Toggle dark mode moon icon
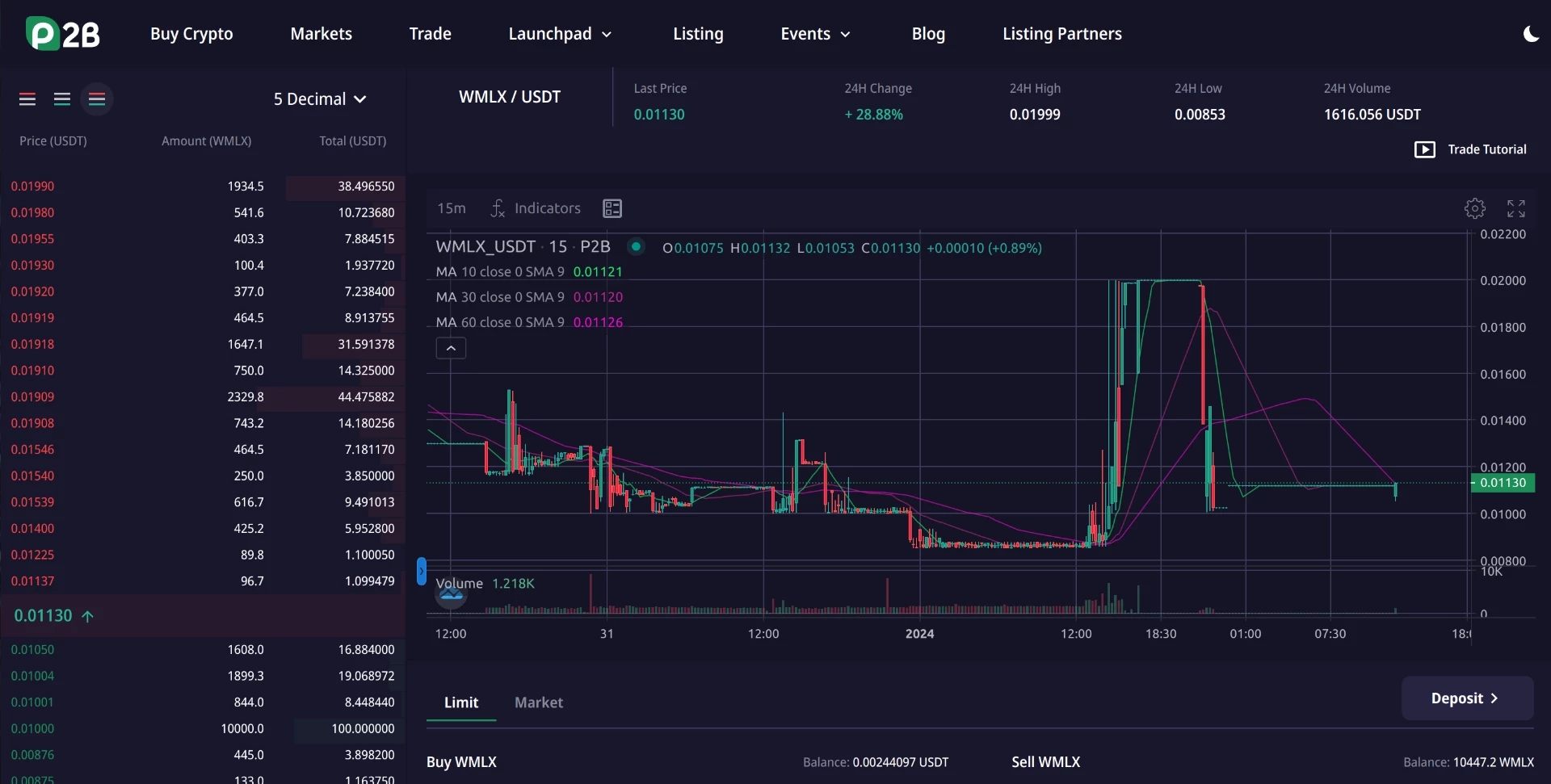This screenshot has height=784, width=1551. 1530,34
